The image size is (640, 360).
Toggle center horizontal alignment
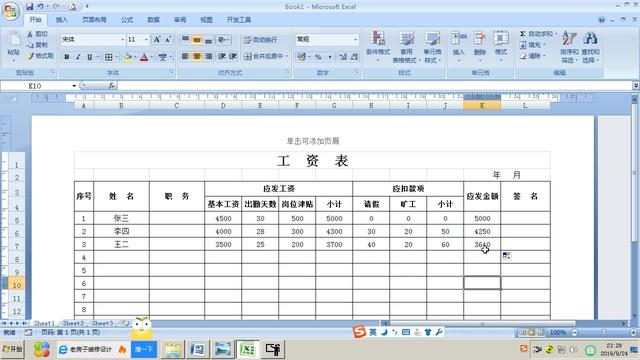coord(197,56)
